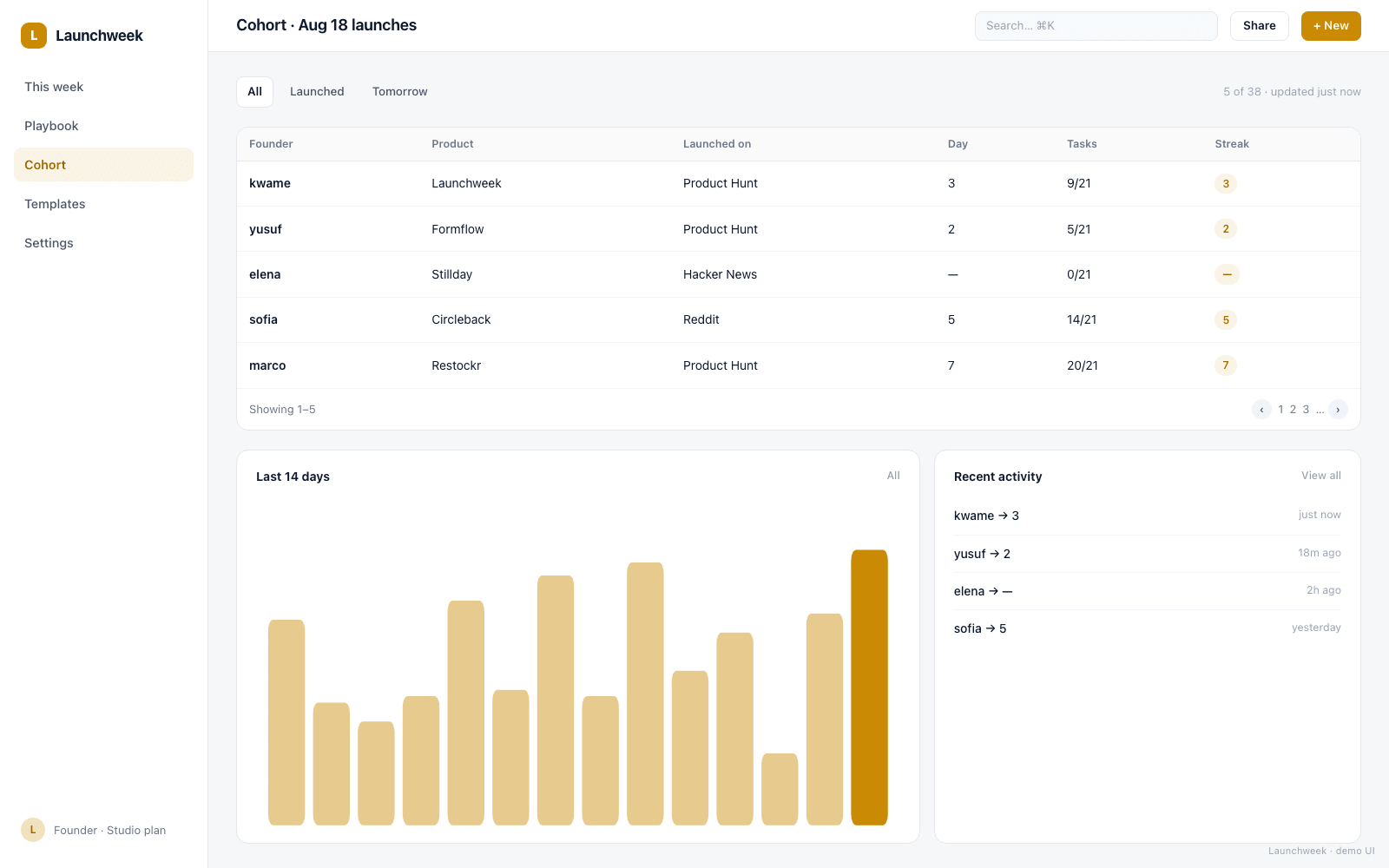This screenshot has width=1389, height=868.
Task: Click marco's streak badge 7
Action: (1226, 365)
